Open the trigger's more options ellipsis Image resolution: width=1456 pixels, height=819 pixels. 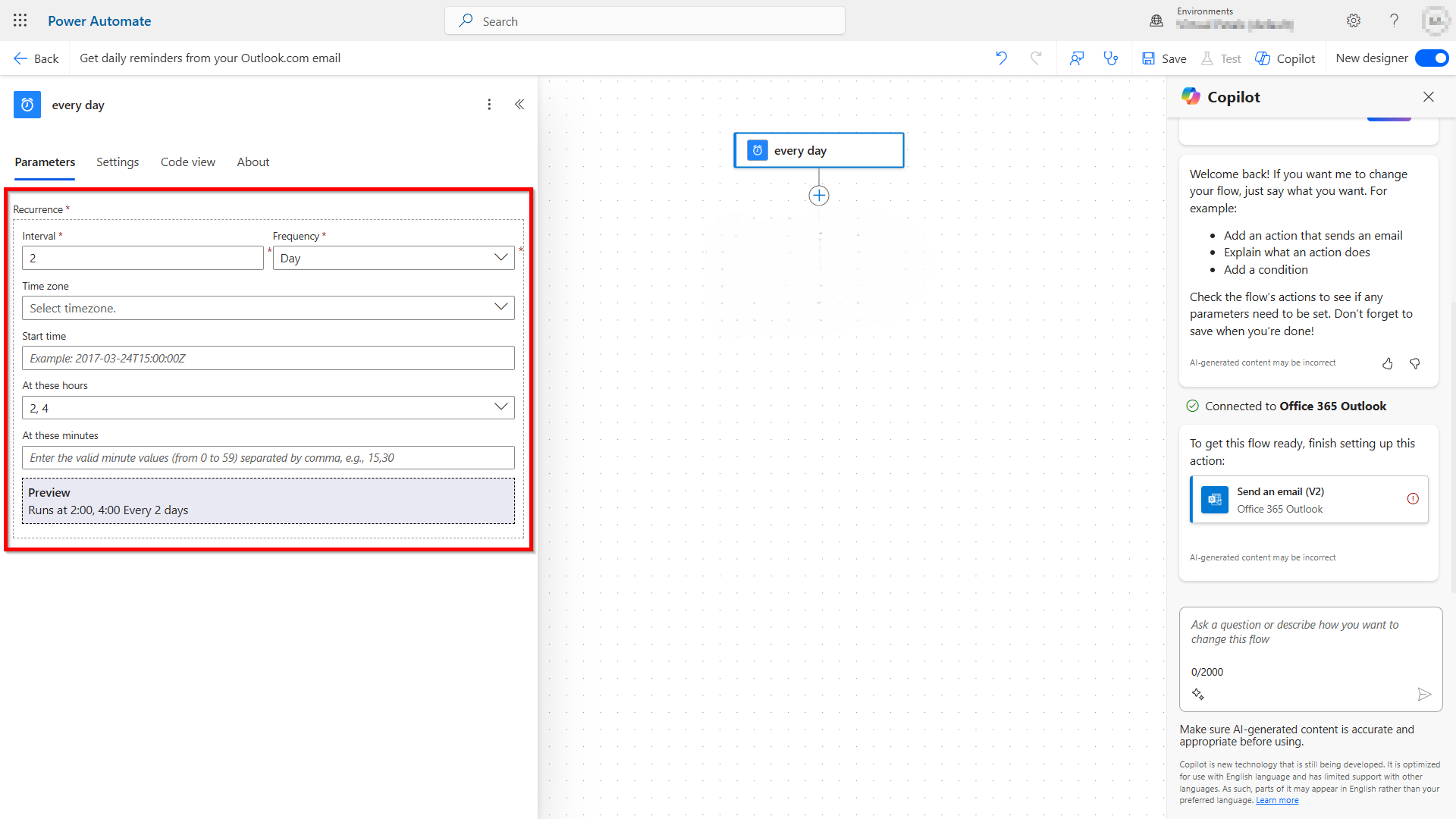pos(489,105)
